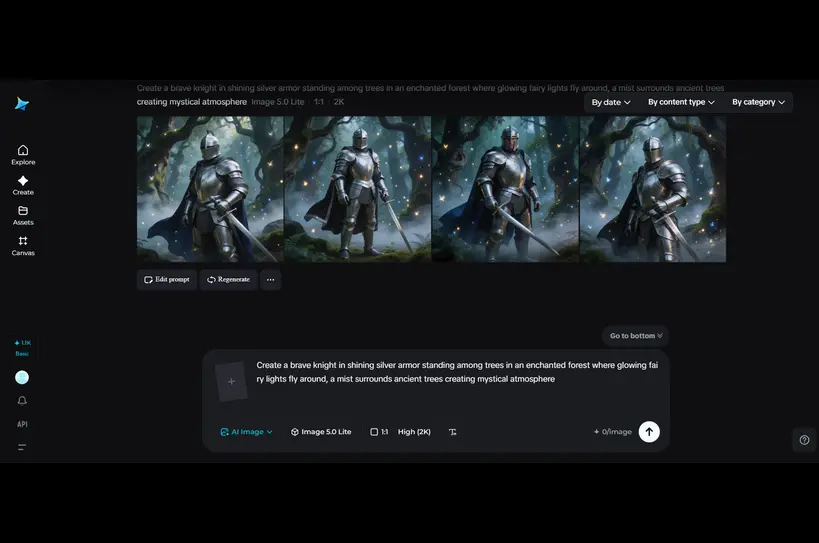Expand the sidebar menu icon at bottom
Image resolution: width=819 pixels, height=543 pixels.
[22, 447]
